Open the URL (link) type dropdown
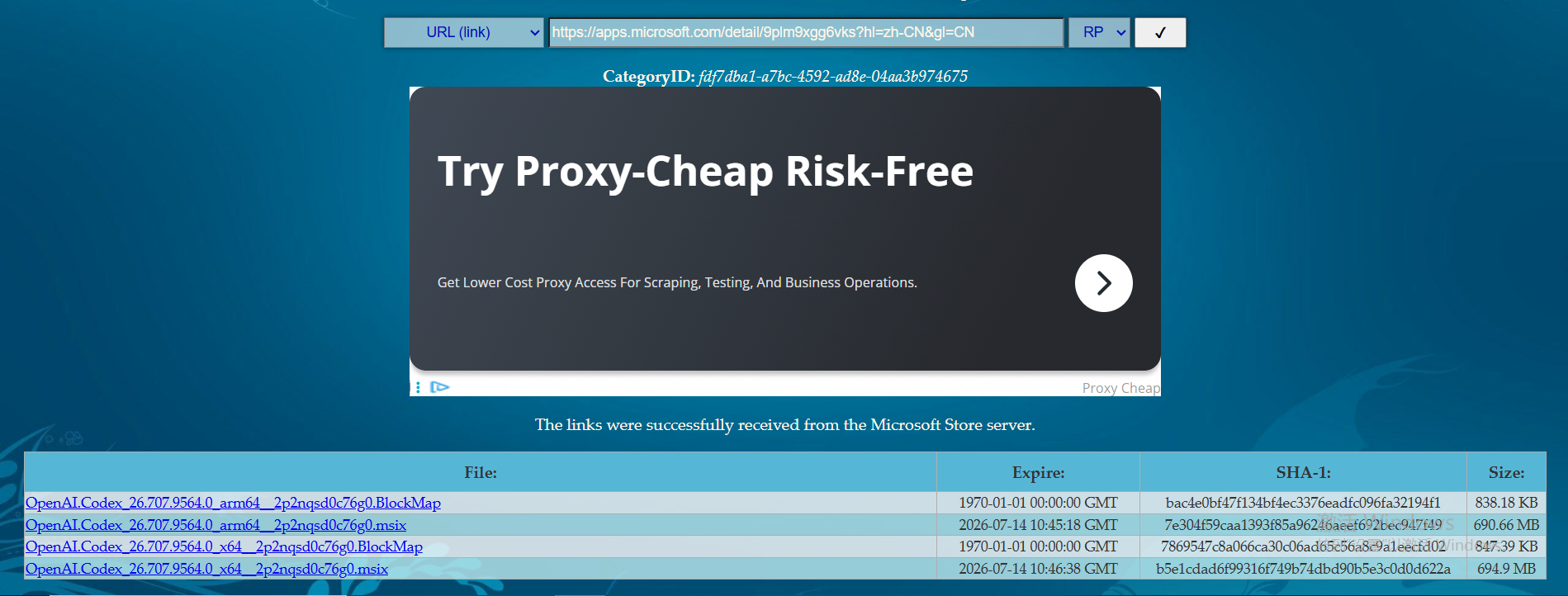This screenshot has width=1568, height=596. pyautogui.click(x=464, y=32)
